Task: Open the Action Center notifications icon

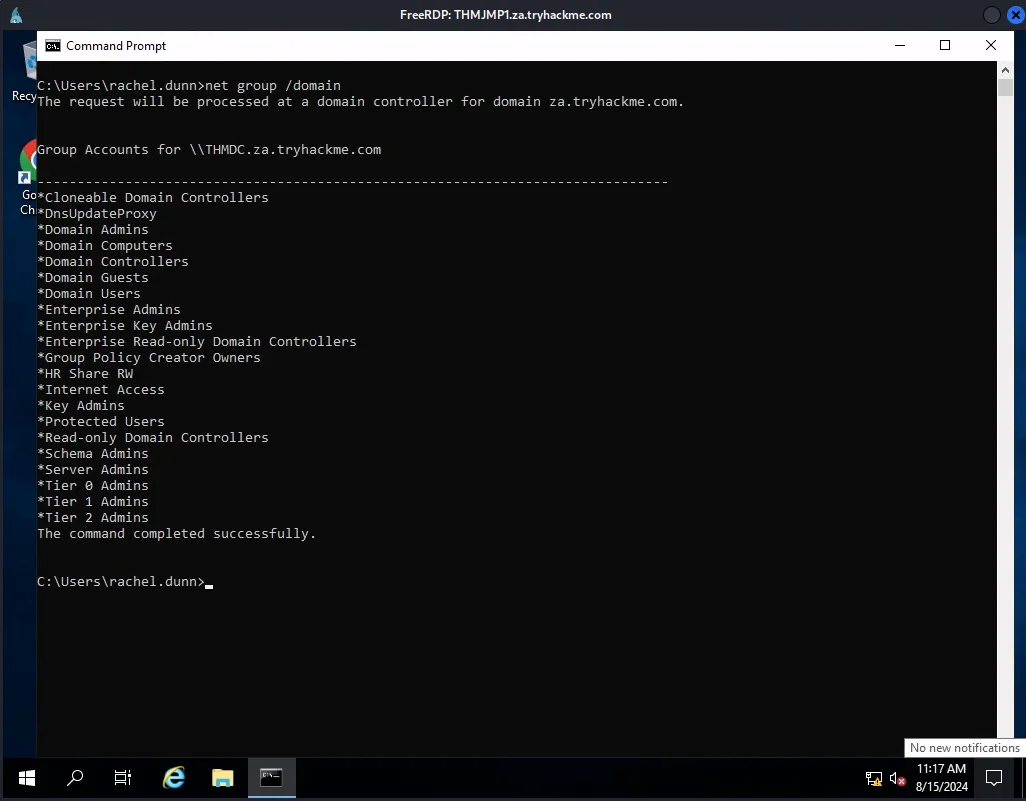Action: 994,778
